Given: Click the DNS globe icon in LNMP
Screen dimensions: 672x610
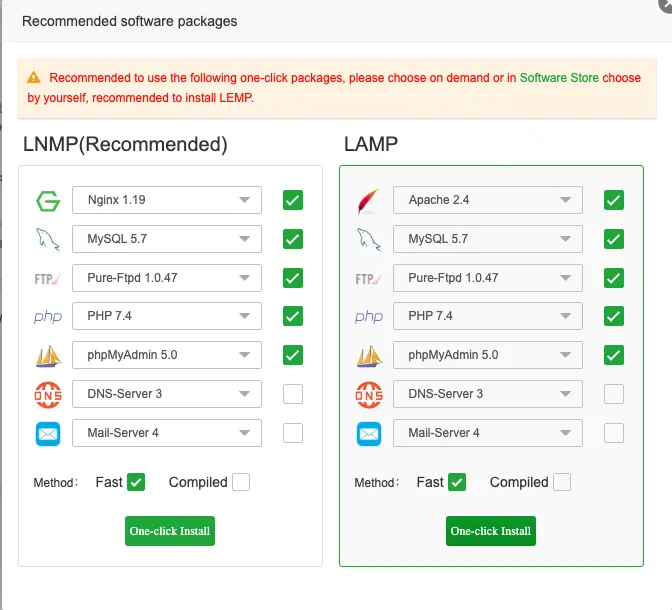Looking at the screenshot, I should (x=47, y=394).
